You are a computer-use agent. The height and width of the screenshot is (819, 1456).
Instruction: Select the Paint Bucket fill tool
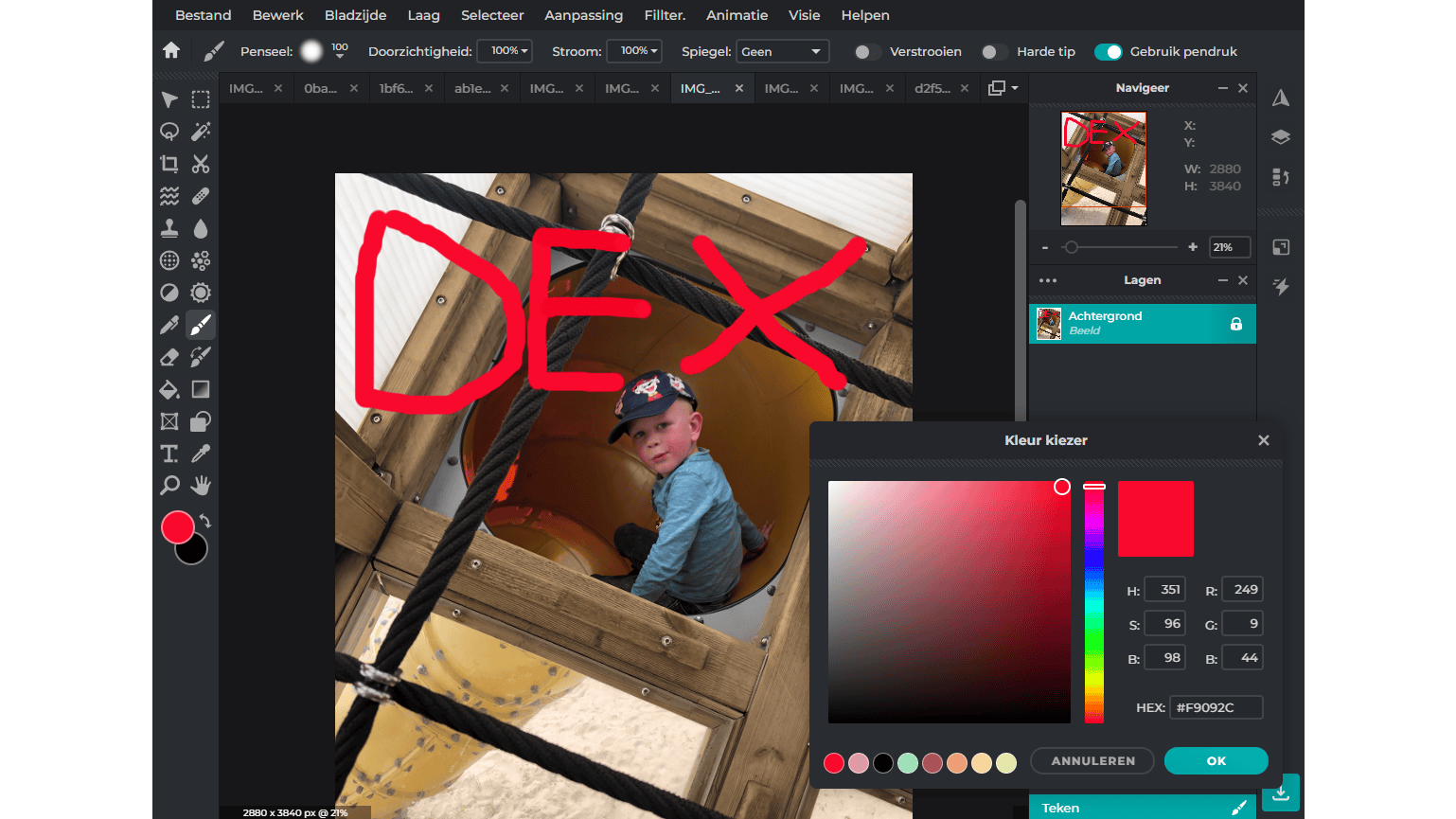pos(169,389)
